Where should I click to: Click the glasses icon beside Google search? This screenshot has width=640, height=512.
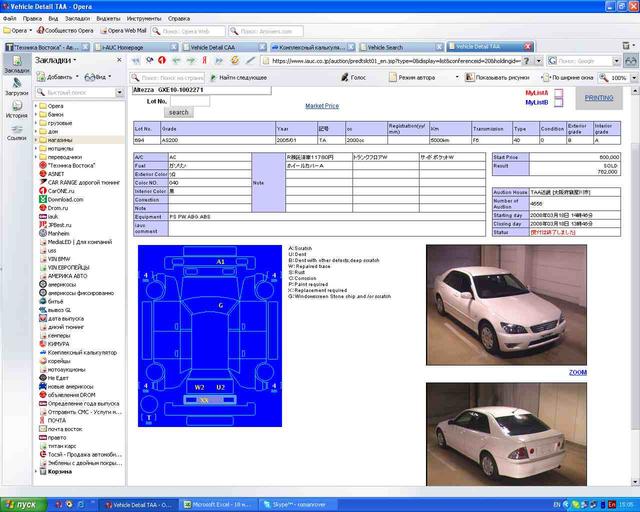coord(631,61)
